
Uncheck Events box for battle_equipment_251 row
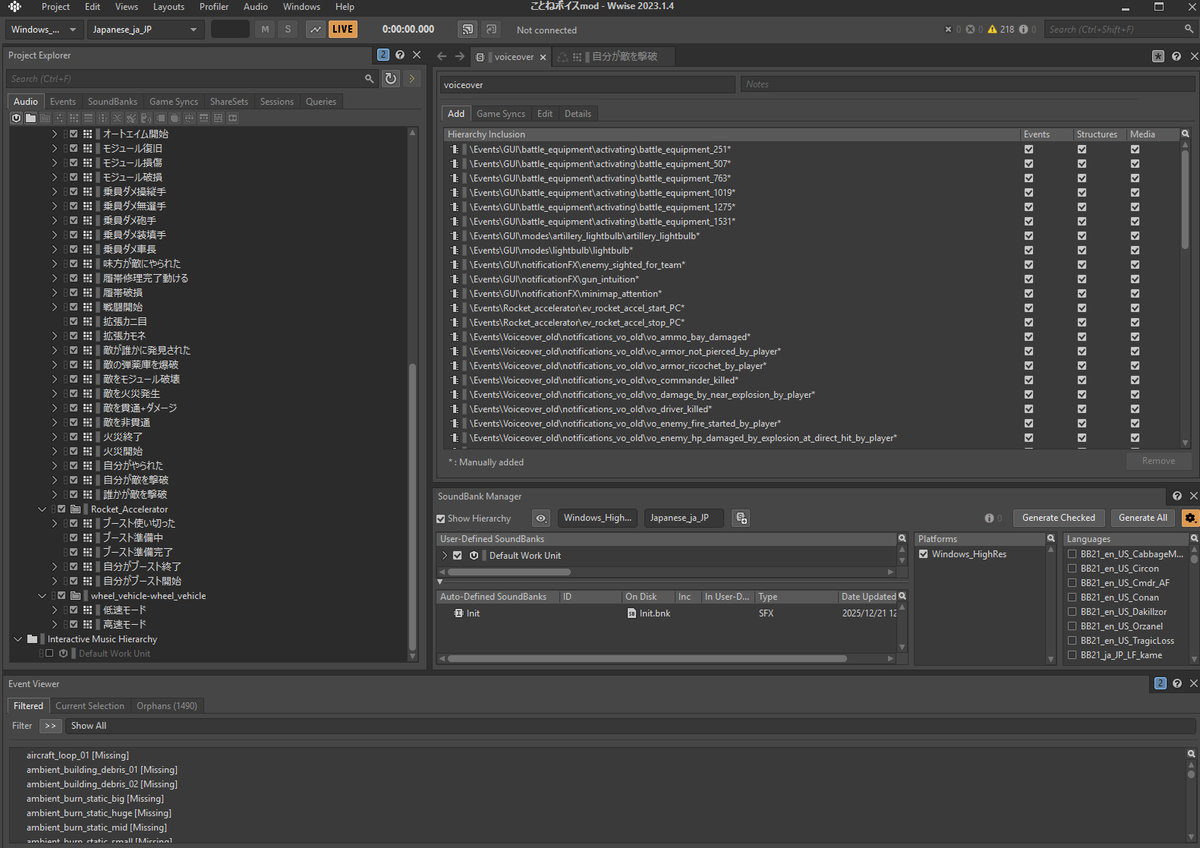tap(1029, 149)
